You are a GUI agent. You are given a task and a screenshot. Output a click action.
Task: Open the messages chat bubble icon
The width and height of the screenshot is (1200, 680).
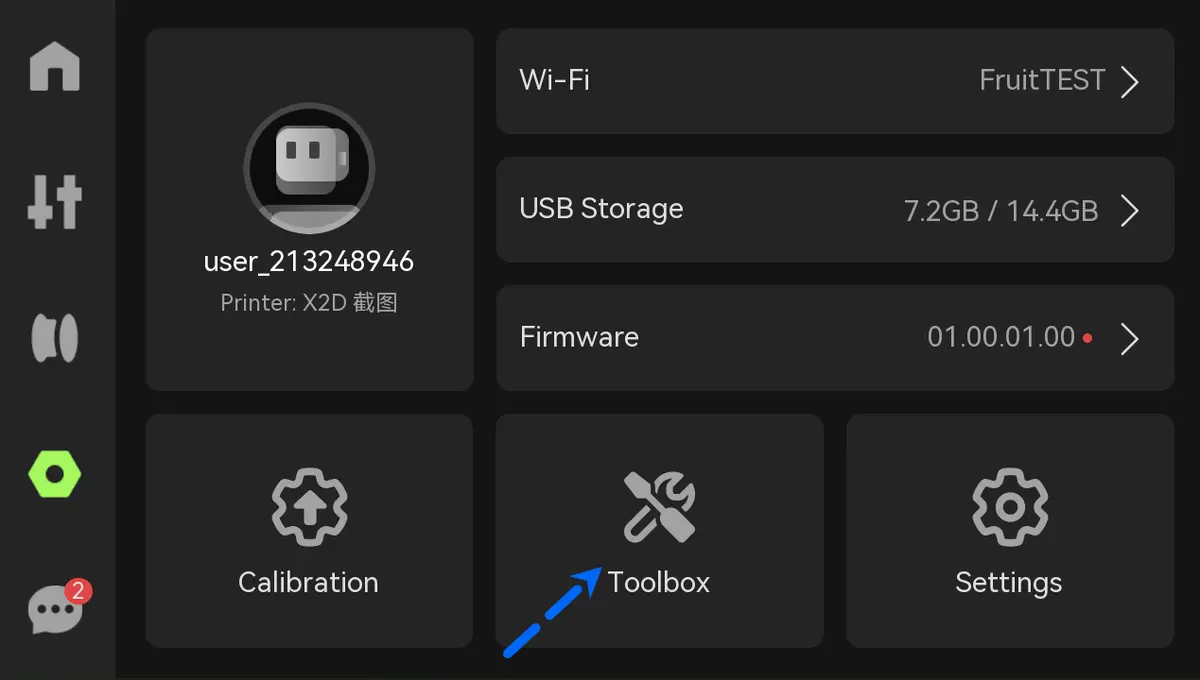click(55, 609)
